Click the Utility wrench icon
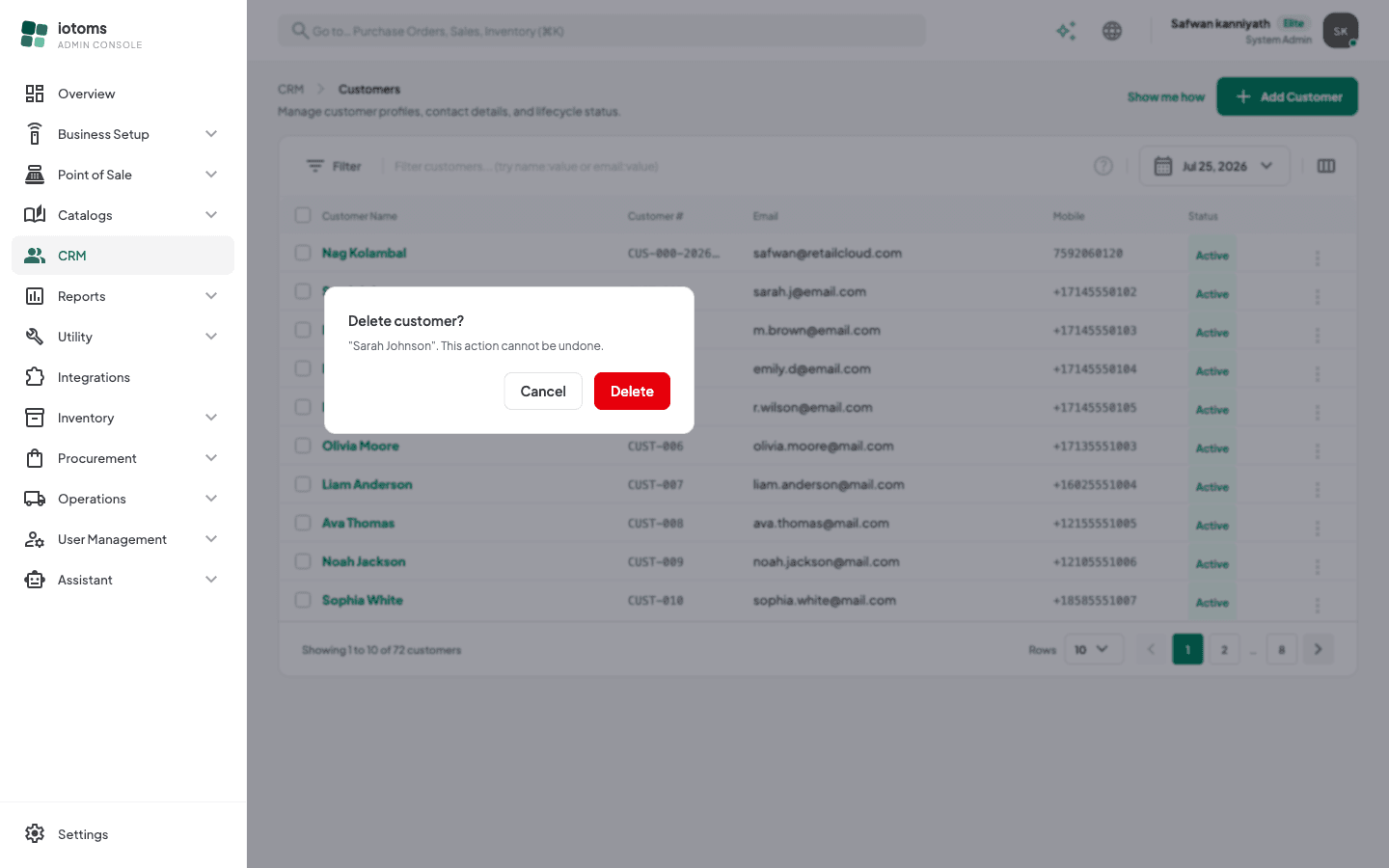This screenshot has width=1389, height=868. tap(35, 337)
